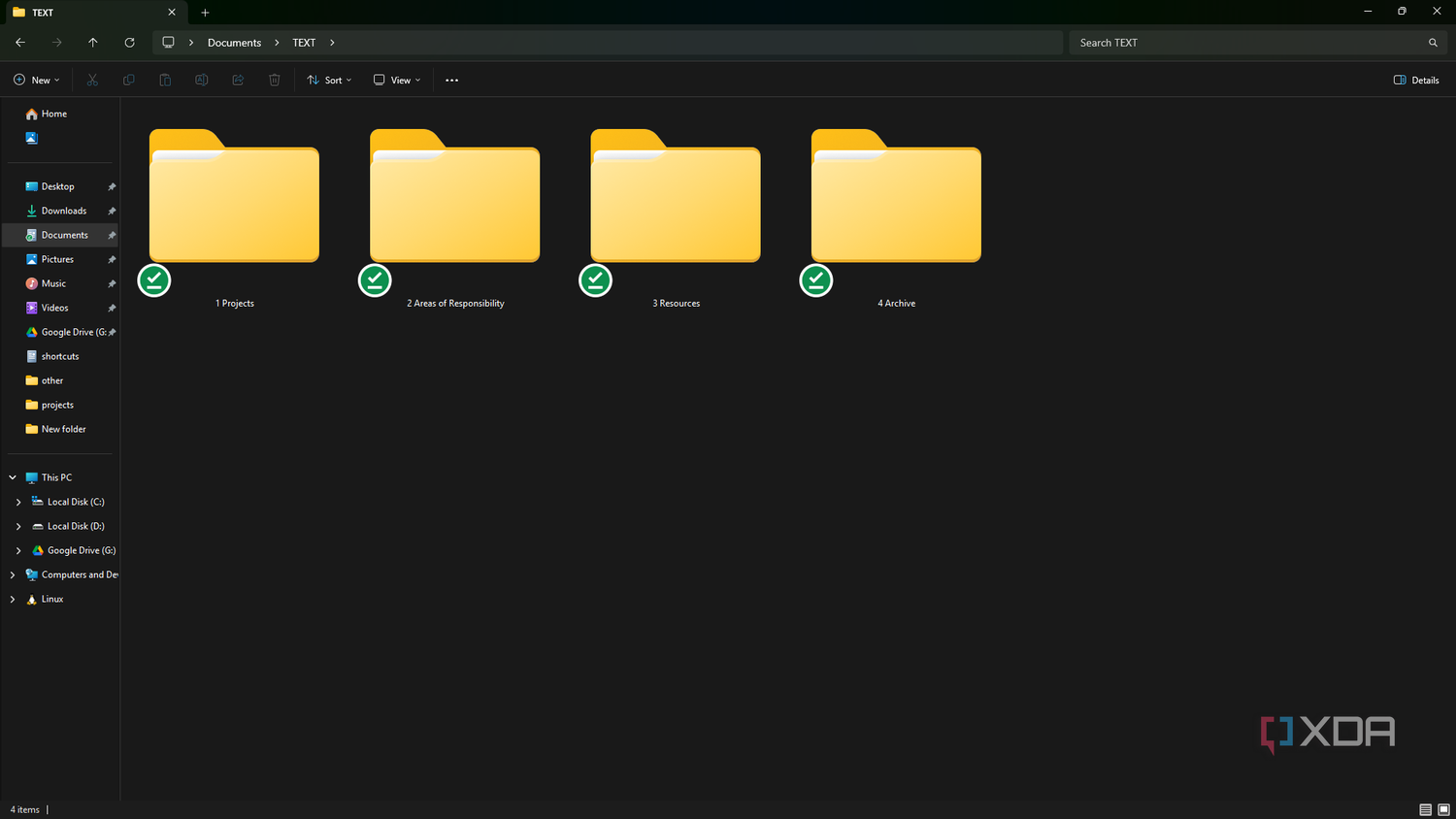Open the Gallery item in sidebar

[x=32, y=138]
